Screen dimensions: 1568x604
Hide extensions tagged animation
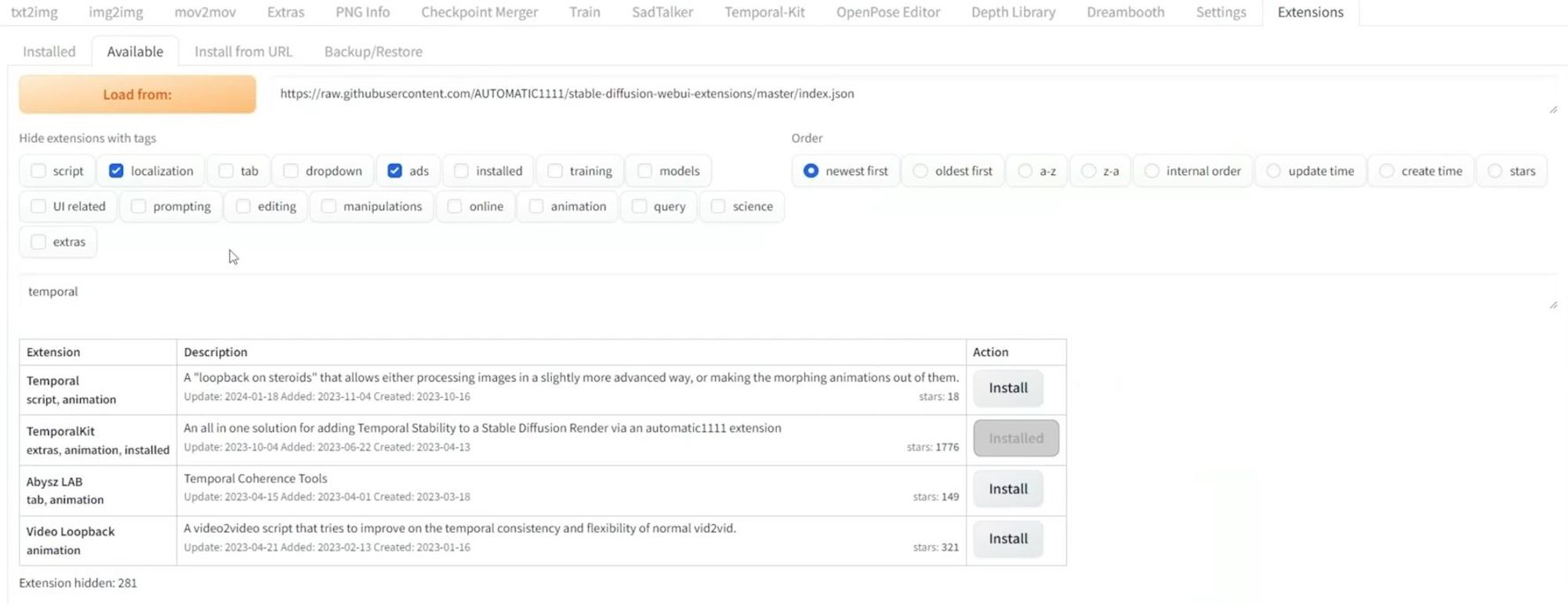click(x=536, y=206)
